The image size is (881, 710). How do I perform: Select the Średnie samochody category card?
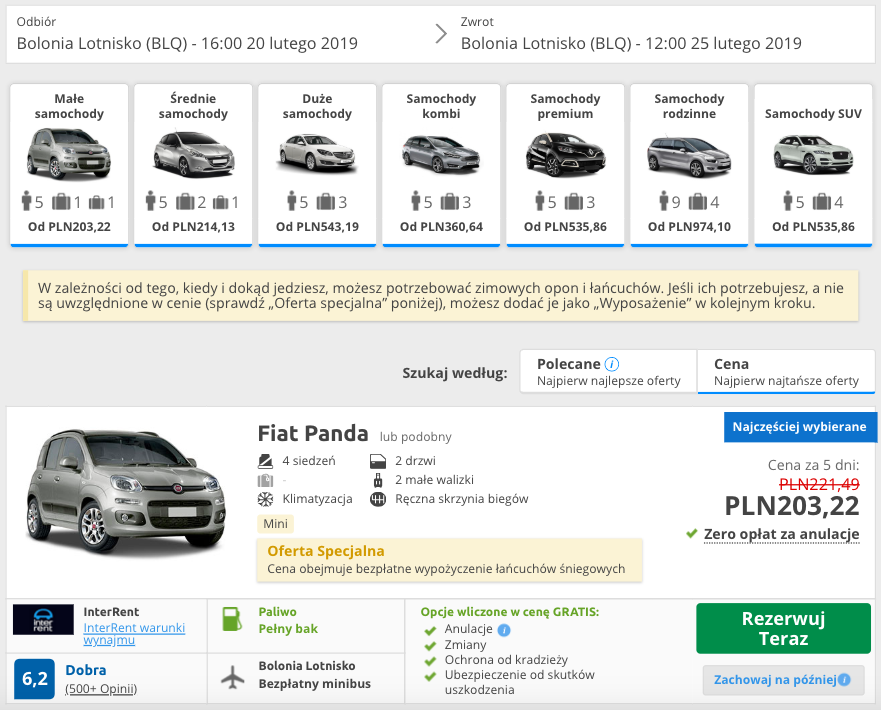(193, 165)
